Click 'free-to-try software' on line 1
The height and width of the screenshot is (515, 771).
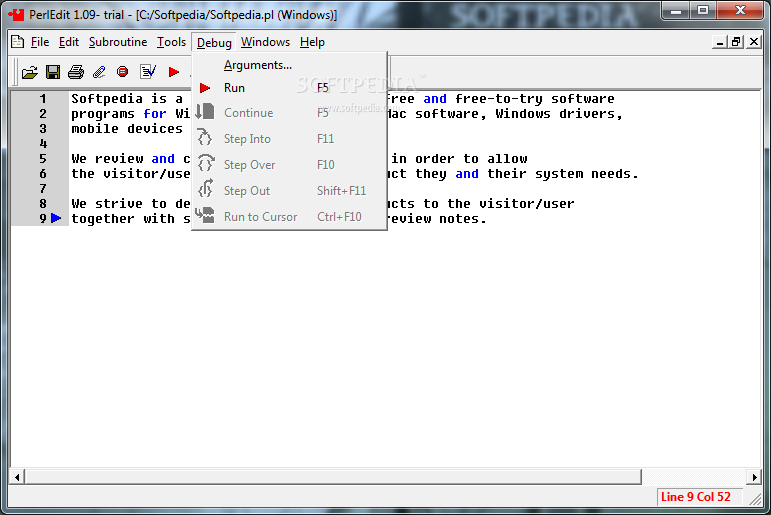pyautogui.click(x=534, y=99)
